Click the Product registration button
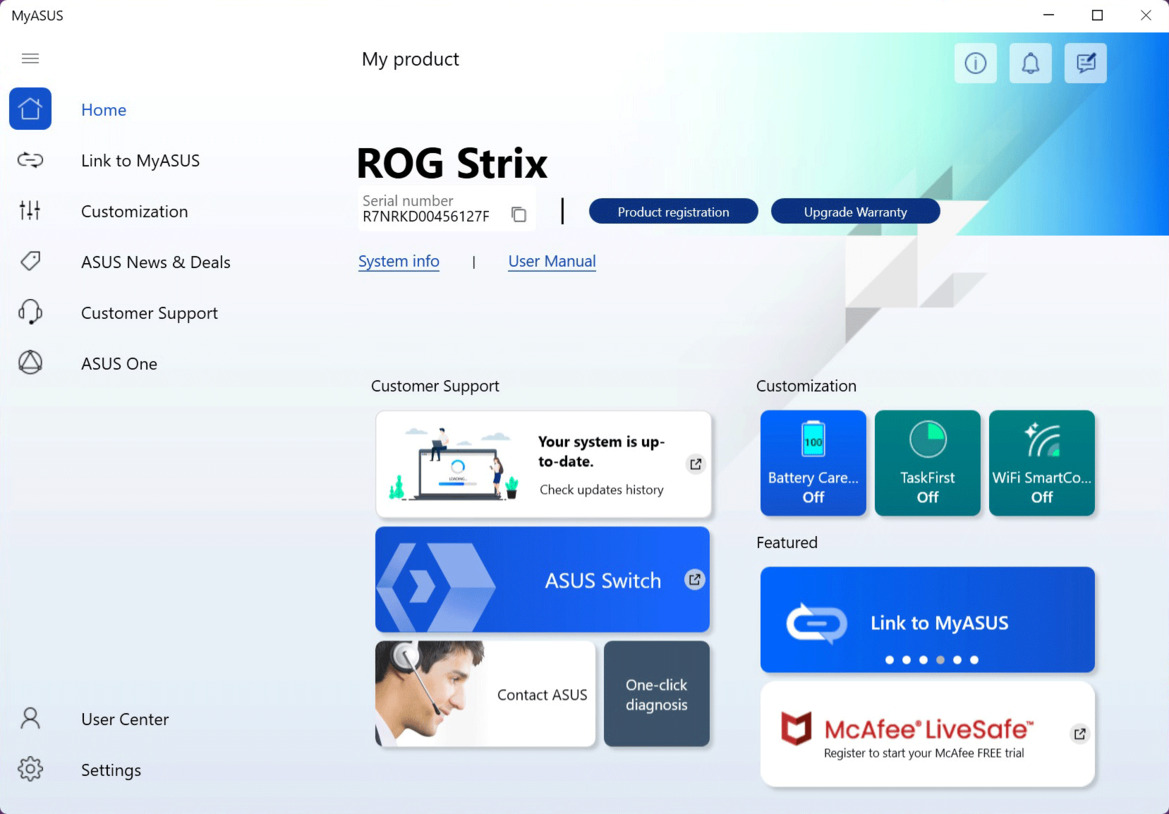1169x814 pixels. [x=673, y=212]
